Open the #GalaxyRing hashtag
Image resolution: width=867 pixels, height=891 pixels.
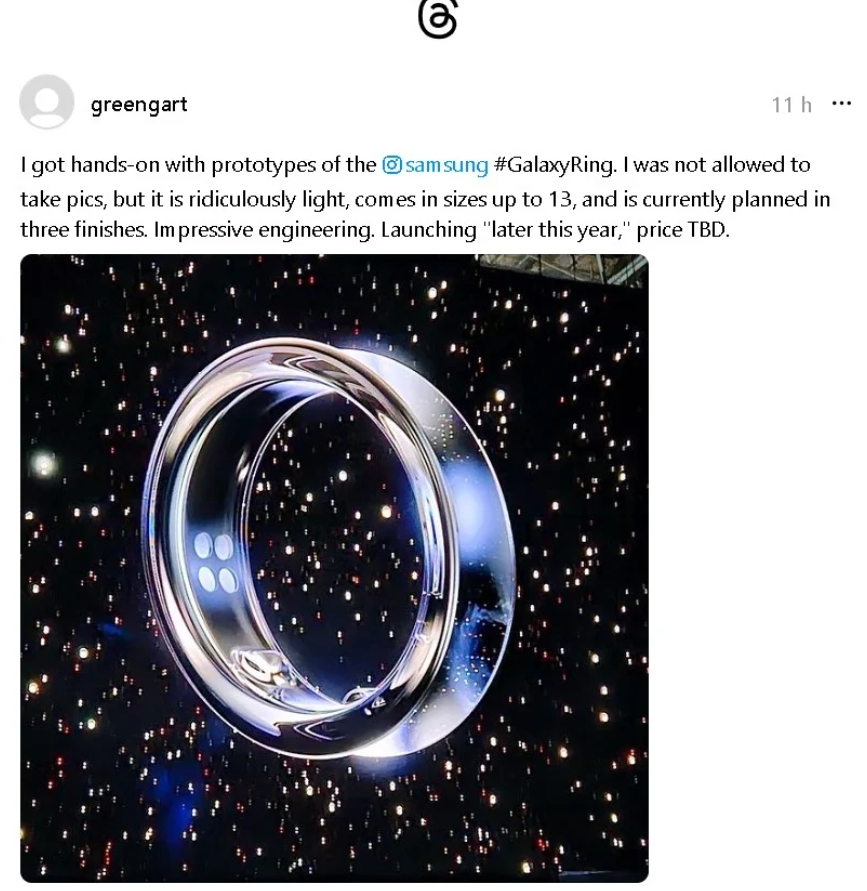555,165
